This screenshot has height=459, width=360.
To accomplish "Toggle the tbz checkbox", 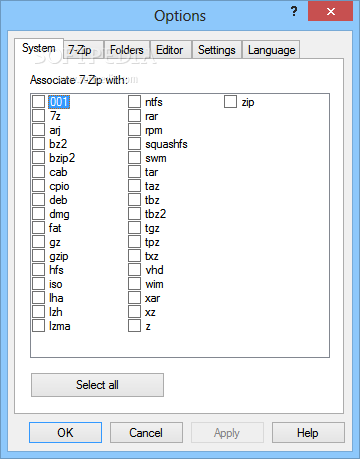I will [x=134, y=200].
